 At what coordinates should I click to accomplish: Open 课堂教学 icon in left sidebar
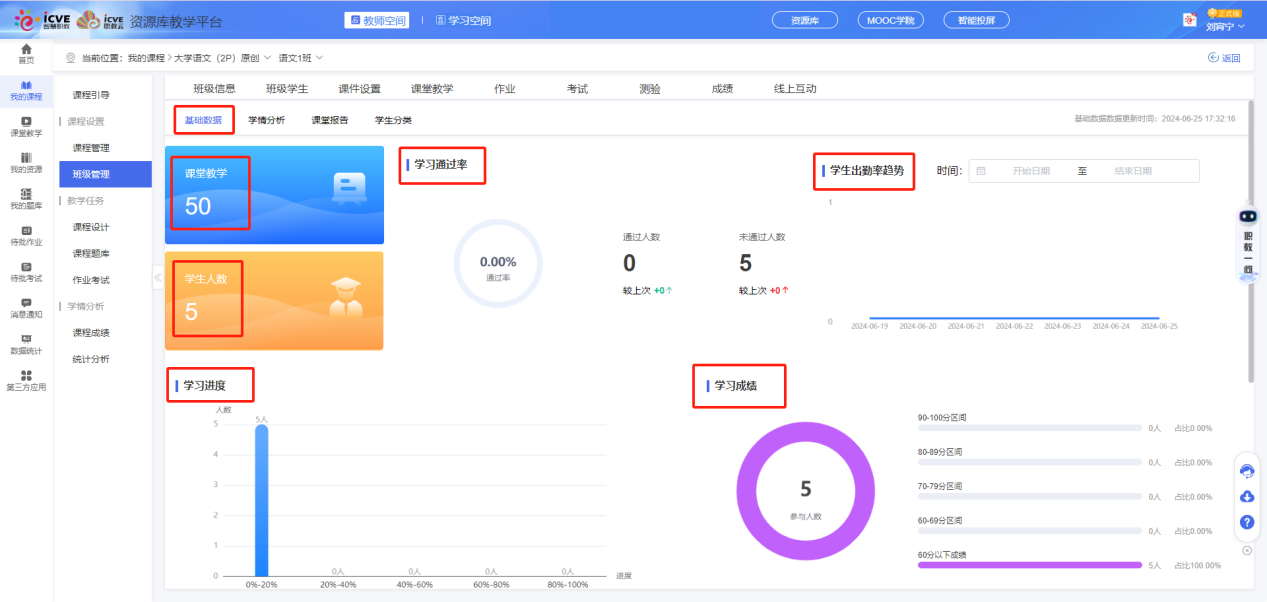(x=26, y=126)
